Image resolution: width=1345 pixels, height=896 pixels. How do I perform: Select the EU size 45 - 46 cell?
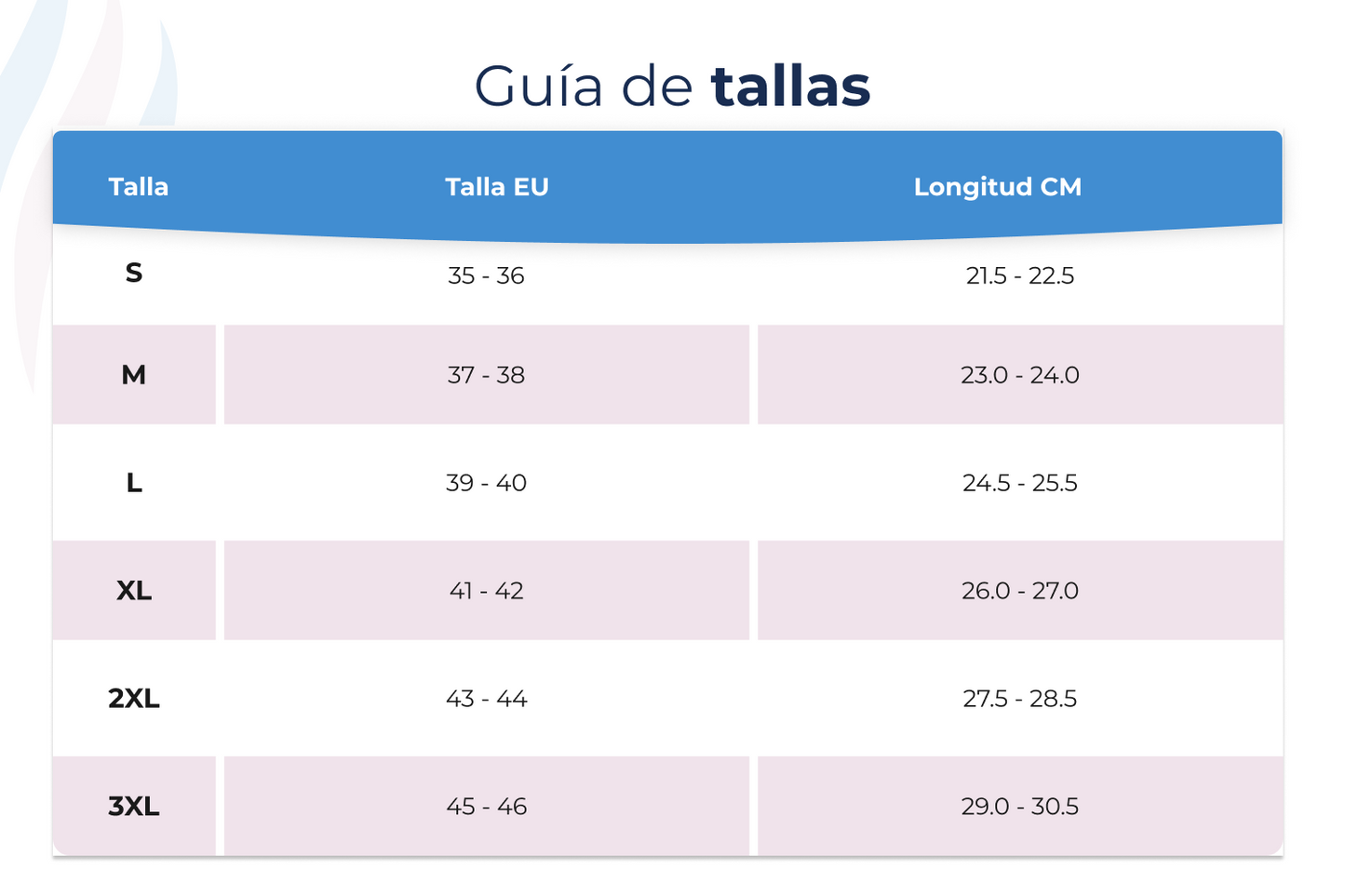[x=486, y=807]
